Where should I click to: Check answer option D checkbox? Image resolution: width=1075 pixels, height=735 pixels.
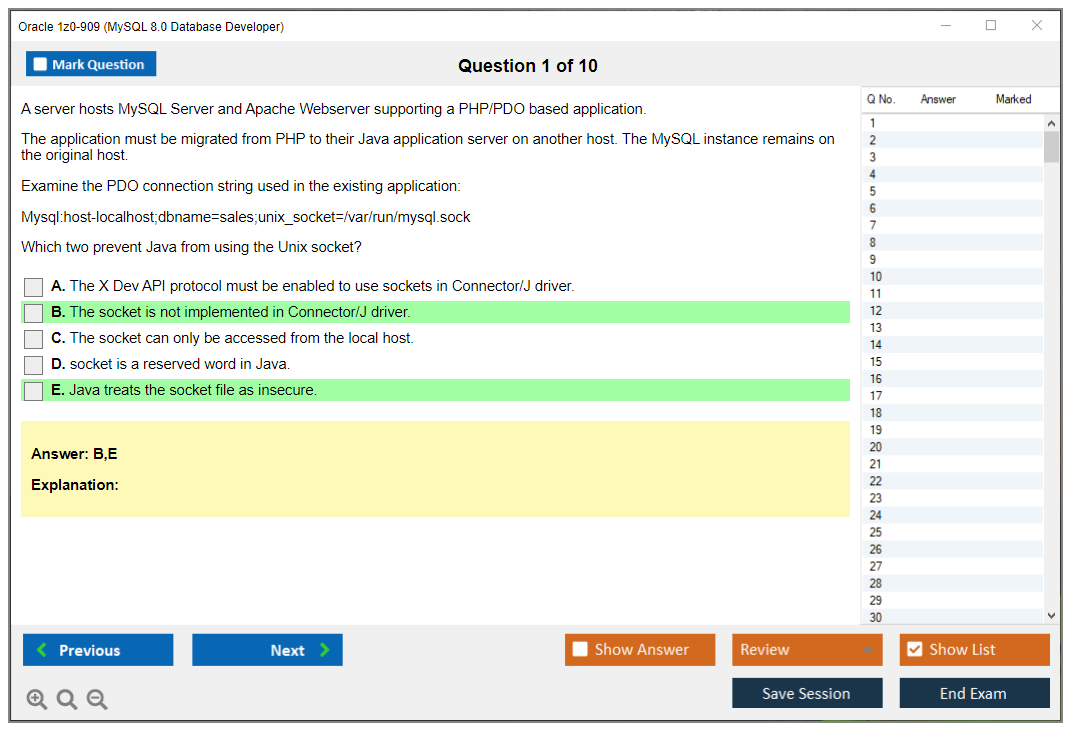point(33,365)
